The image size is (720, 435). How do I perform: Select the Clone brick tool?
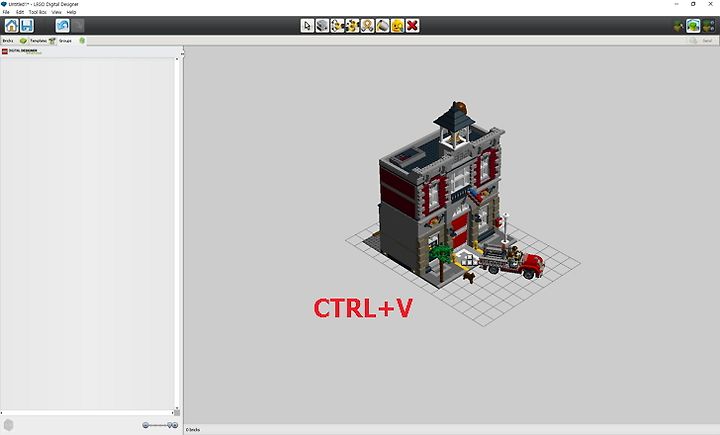point(322,26)
